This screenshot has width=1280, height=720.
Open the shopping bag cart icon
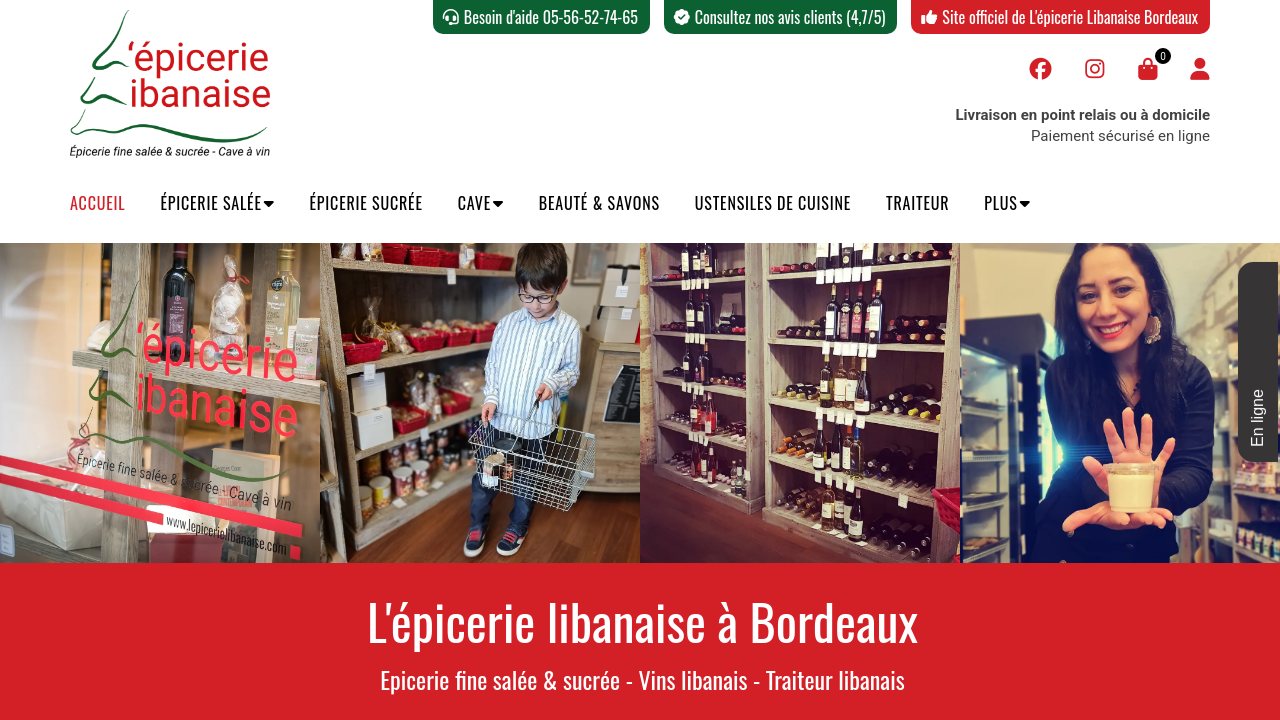pos(1148,69)
